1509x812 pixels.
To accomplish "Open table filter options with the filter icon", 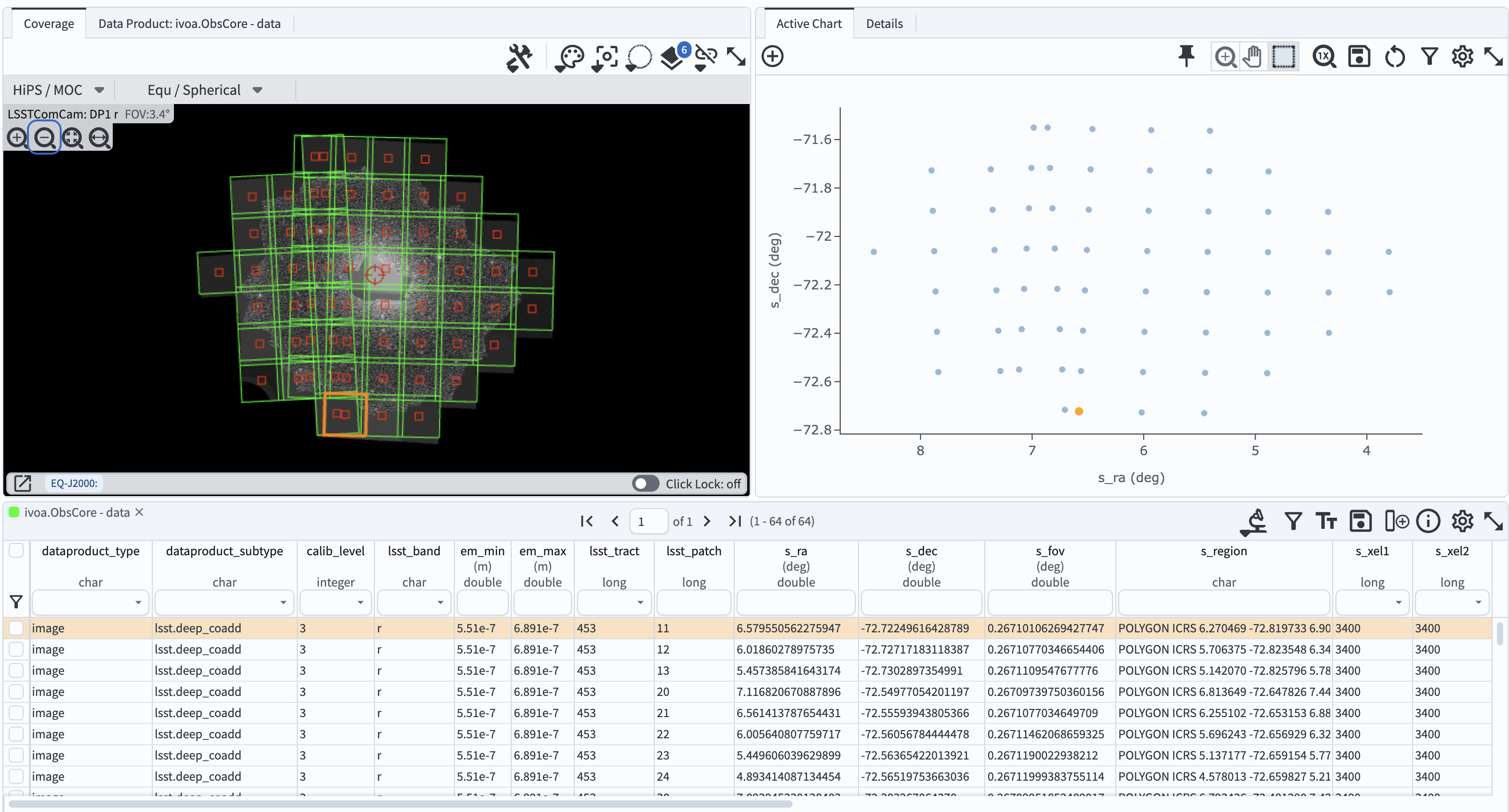I will pos(1294,521).
